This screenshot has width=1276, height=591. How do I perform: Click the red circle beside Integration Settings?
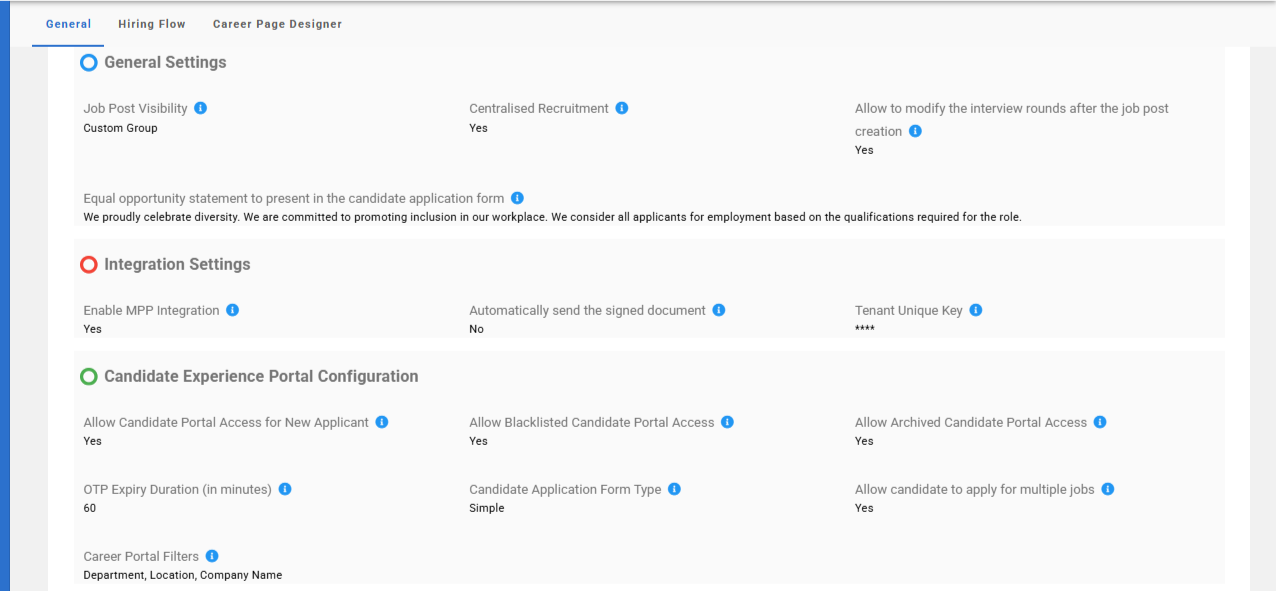pyautogui.click(x=89, y=265)
